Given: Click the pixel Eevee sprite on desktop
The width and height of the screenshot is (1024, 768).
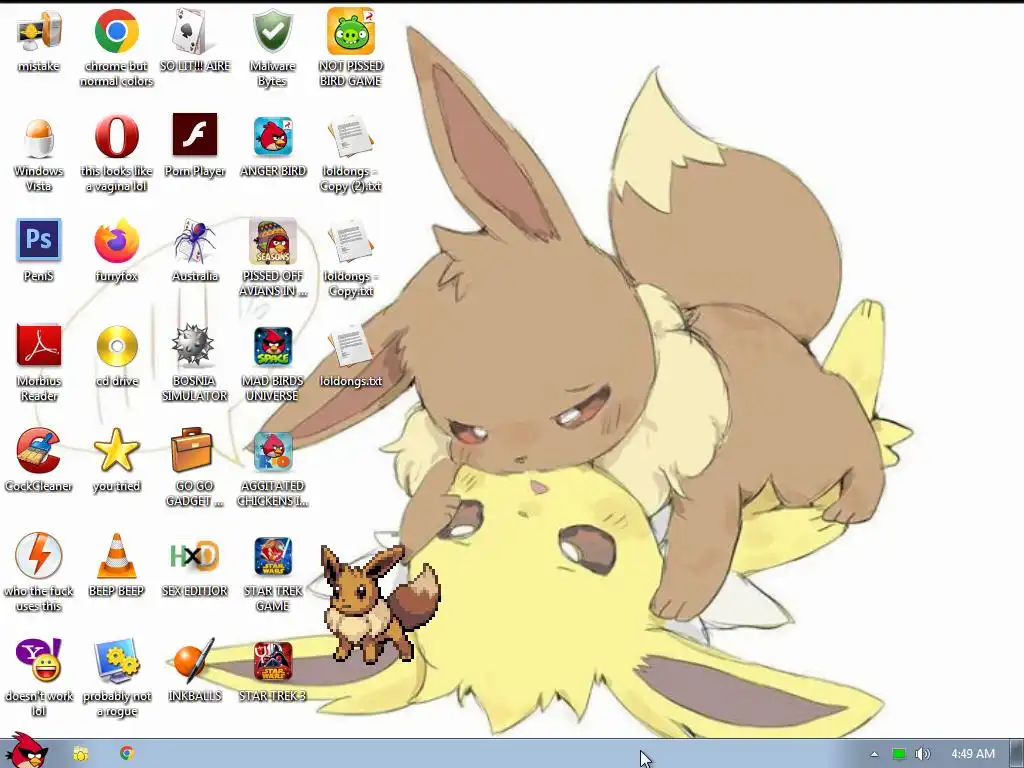Looking at the screenshot, I should (x=380, y=604).
